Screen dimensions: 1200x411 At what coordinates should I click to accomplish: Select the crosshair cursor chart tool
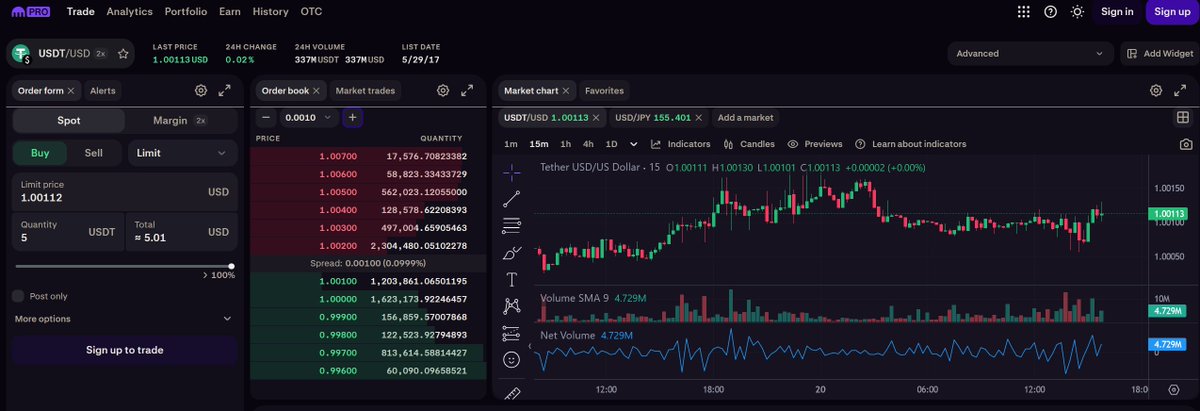coord(512,171)
